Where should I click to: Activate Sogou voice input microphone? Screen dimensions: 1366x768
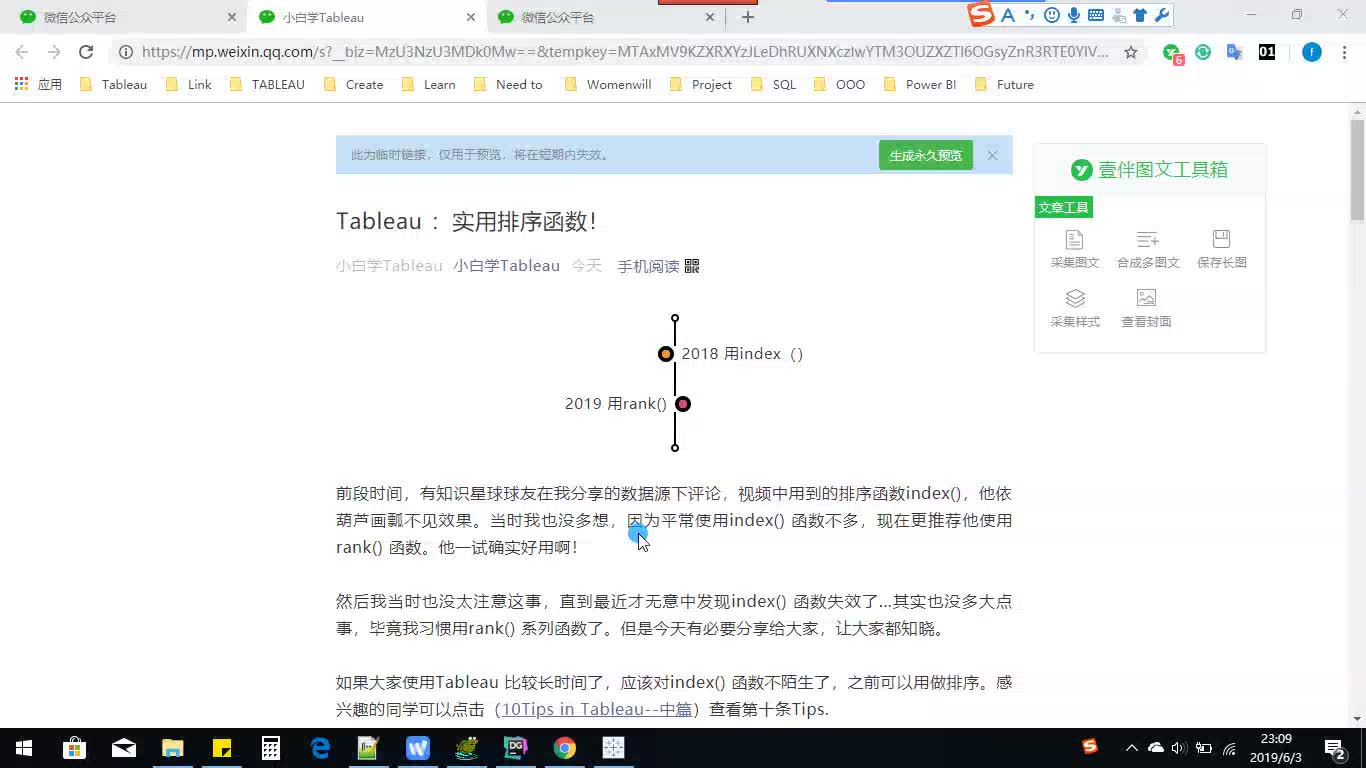click(x=1074, y=15)
